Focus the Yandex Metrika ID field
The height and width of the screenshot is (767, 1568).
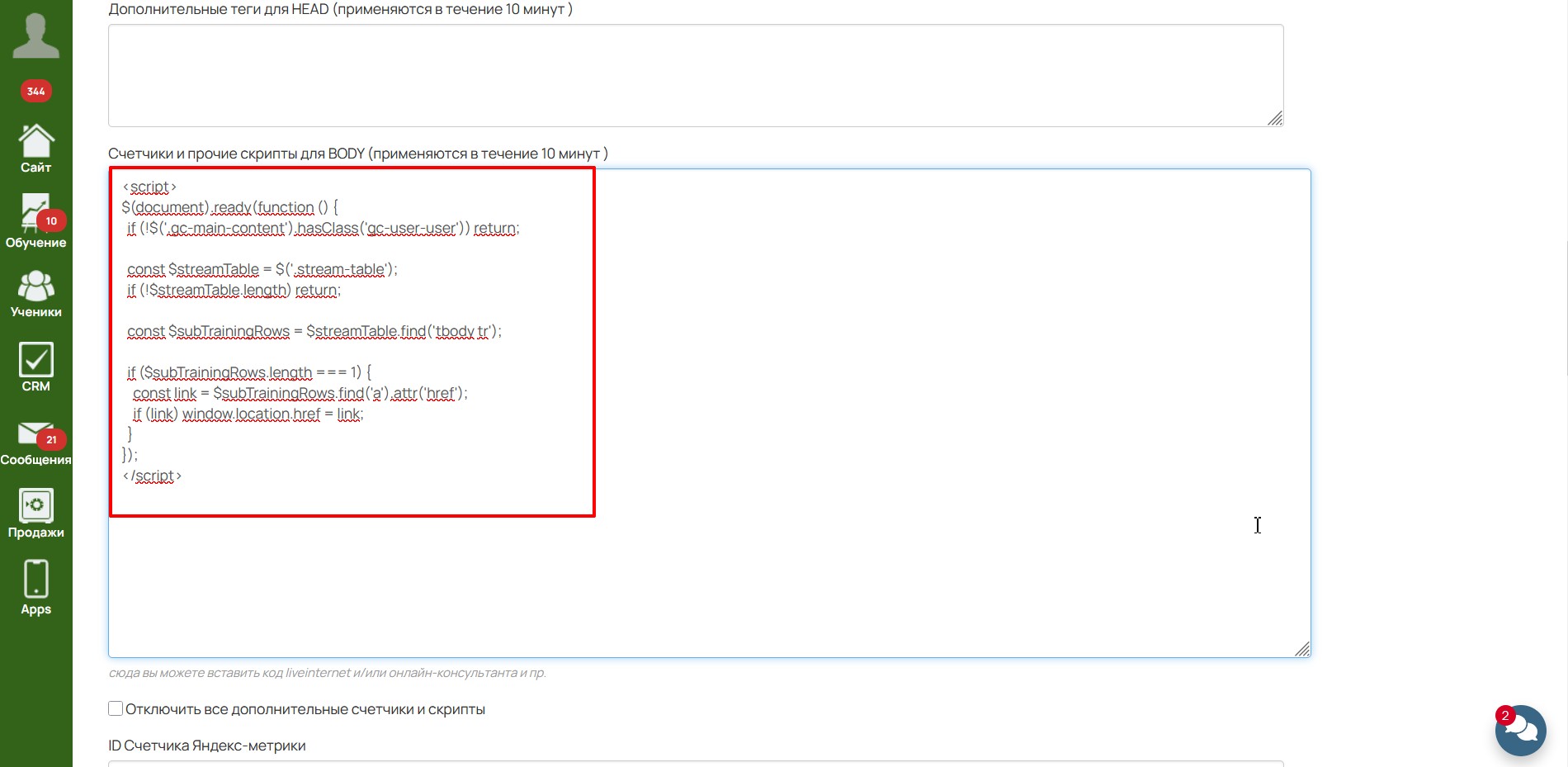[696, 764]
